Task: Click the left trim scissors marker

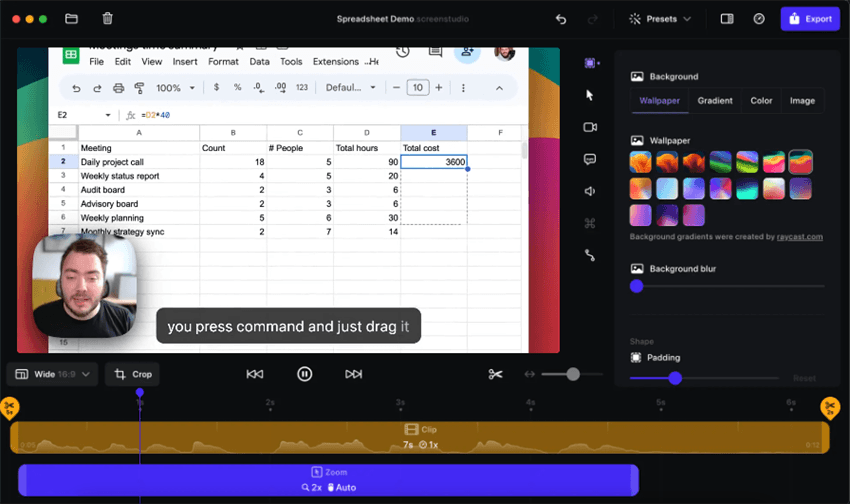Action: pyautogui.click(x=9, y=408)
